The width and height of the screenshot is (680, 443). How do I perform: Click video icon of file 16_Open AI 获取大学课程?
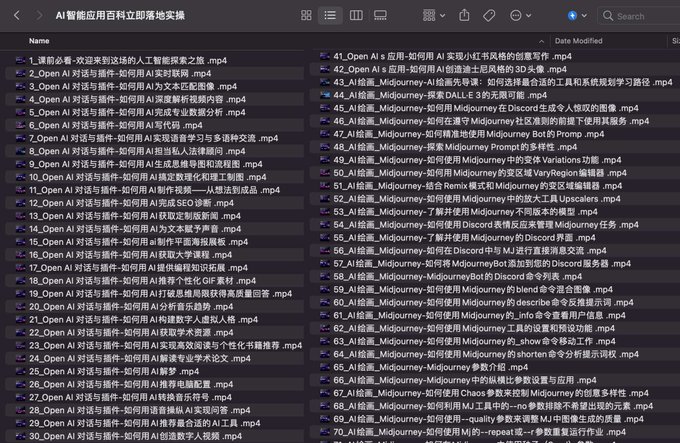point(20,255)
